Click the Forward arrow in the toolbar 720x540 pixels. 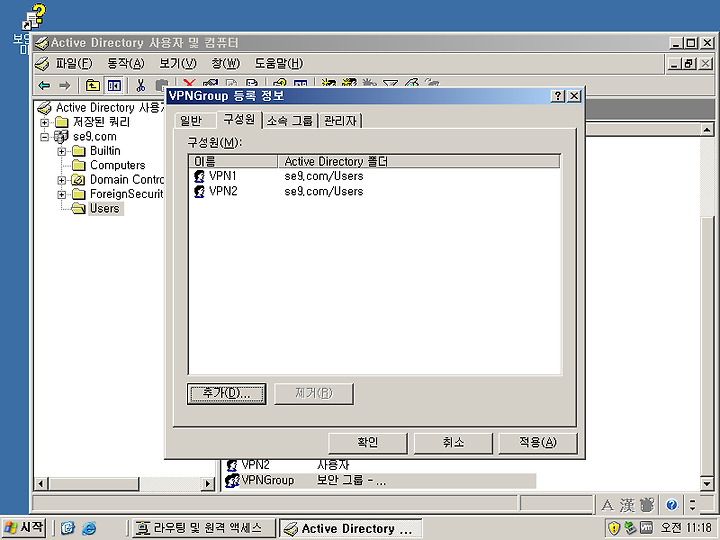(x=65, y=85)
